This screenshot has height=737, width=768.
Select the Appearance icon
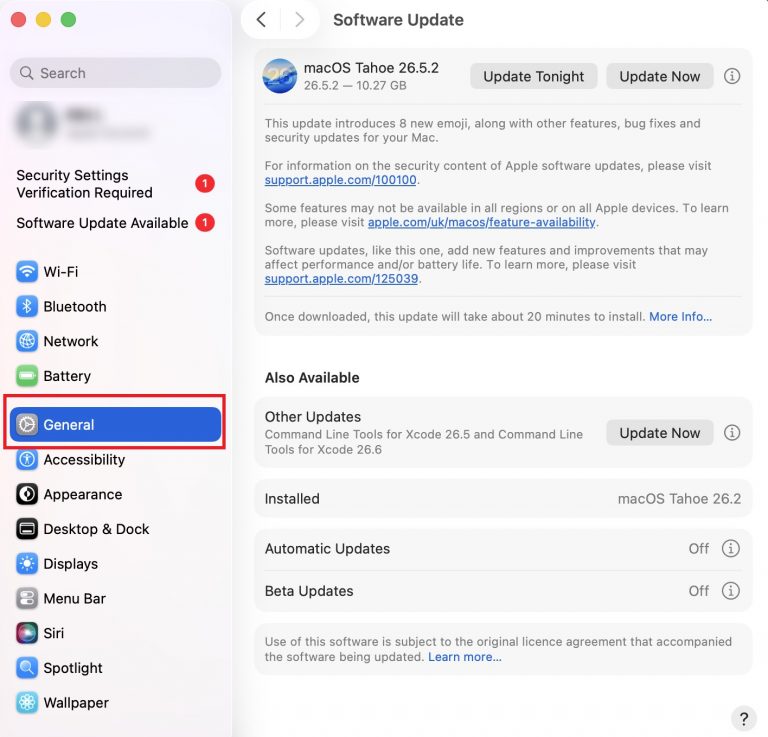(27, 494)
